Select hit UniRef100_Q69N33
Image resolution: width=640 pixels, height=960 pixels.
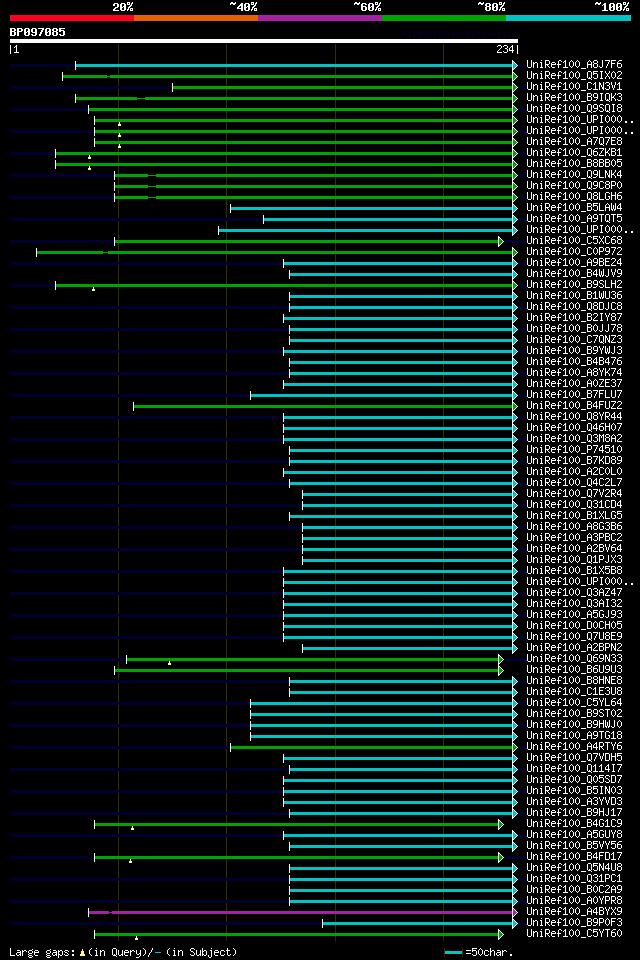(574, 659)
